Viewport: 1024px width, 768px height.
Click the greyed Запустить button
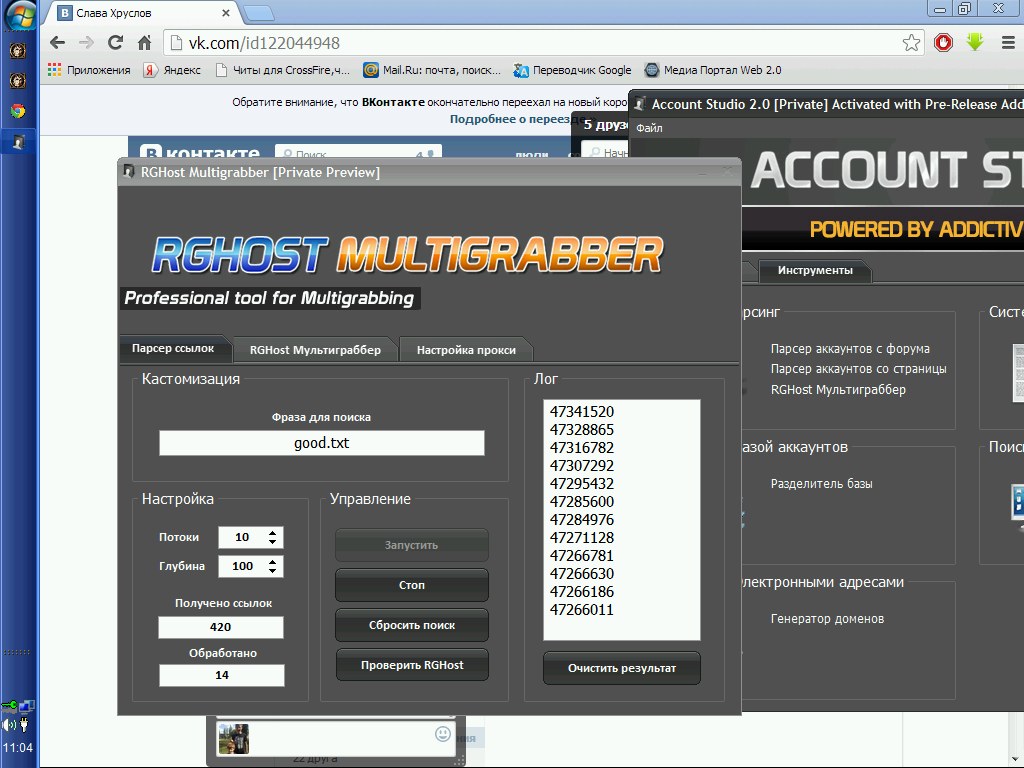(x=411, y=545)
